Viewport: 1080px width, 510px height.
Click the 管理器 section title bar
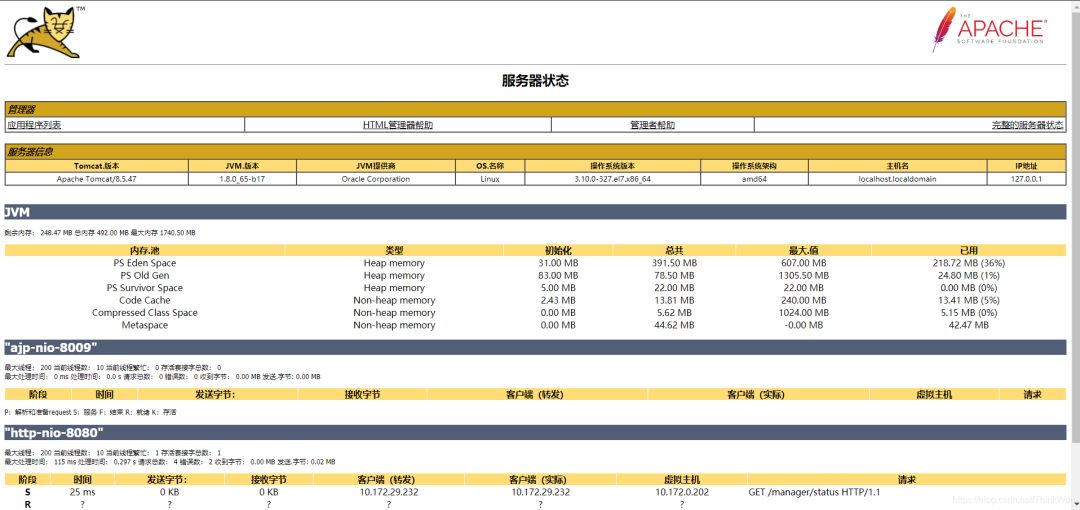pyautogui.click(x=535, y=110)
